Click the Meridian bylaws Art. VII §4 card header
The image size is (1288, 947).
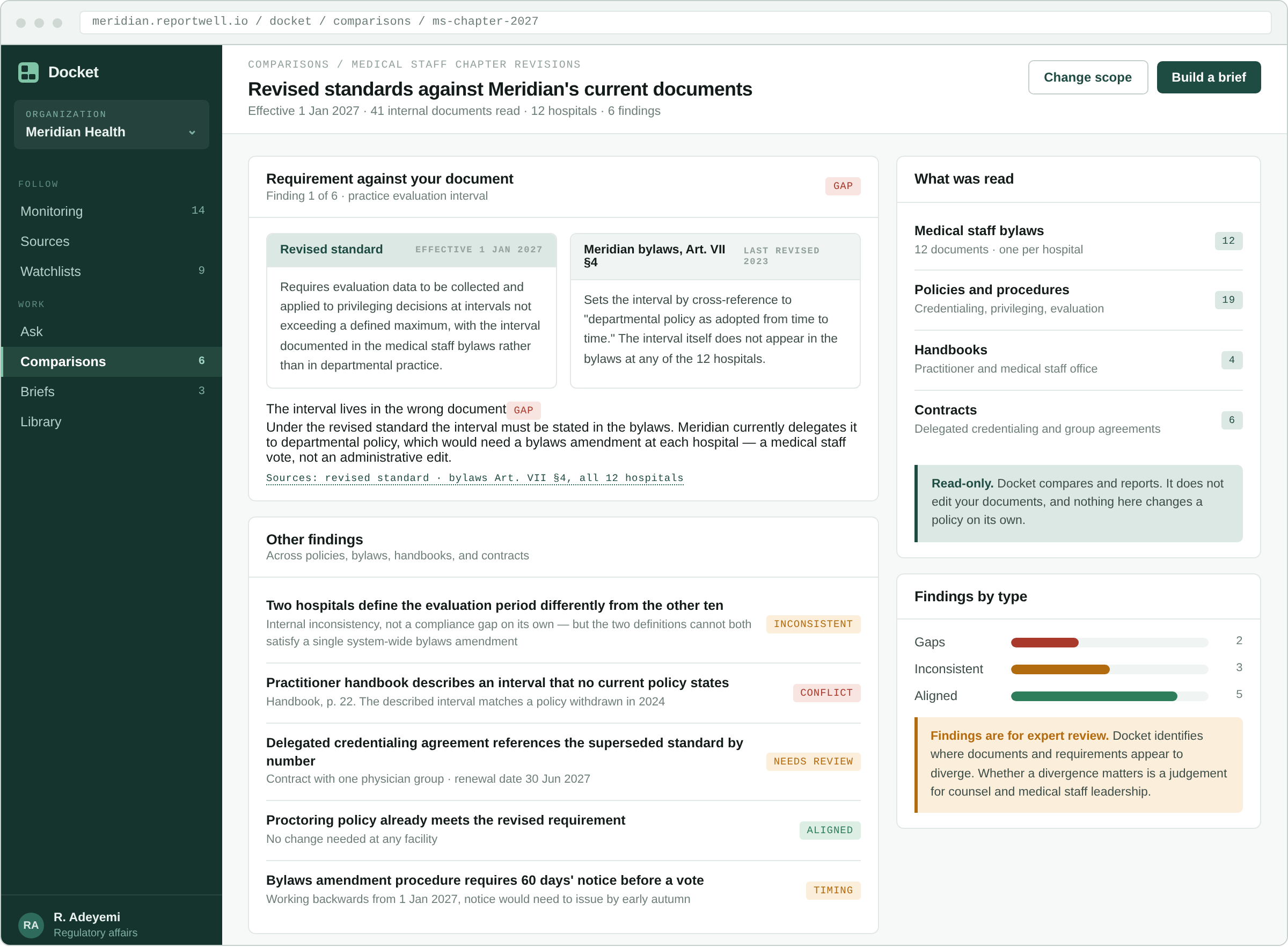click(x=715, y=256)
